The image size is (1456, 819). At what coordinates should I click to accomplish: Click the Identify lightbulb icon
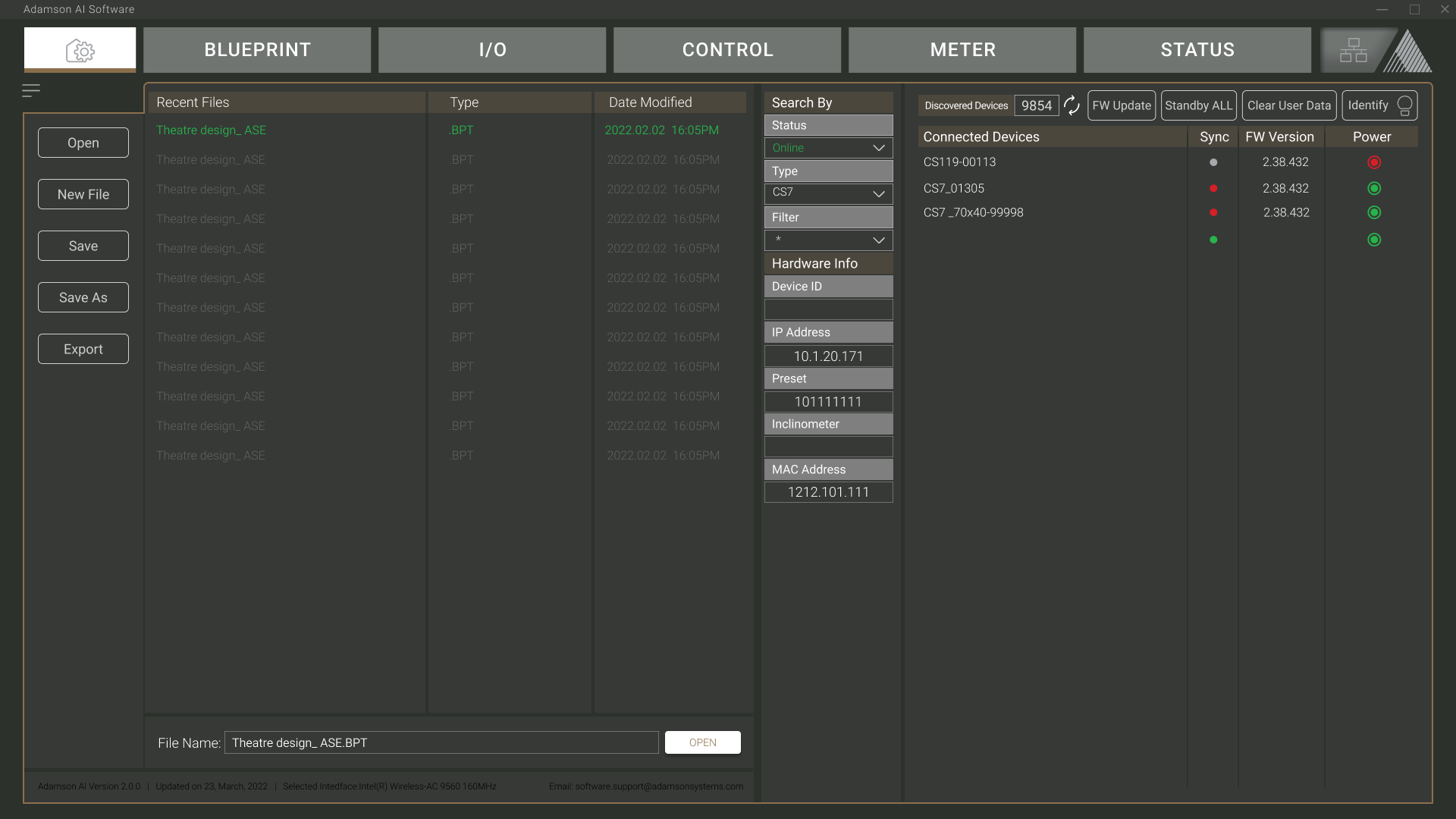click(1404, 105)
